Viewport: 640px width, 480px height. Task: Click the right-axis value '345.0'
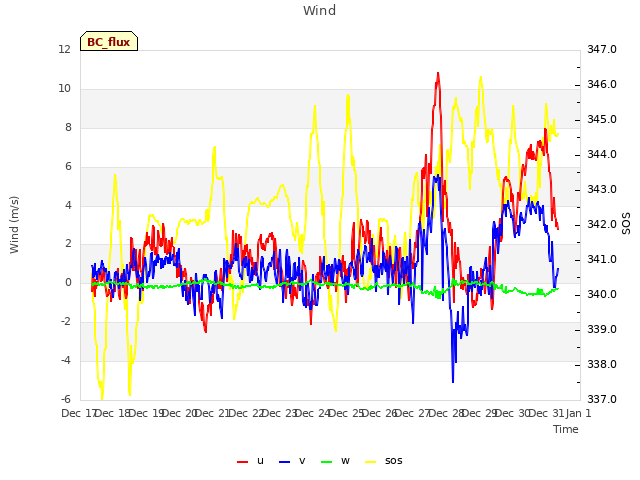(602, 120)
